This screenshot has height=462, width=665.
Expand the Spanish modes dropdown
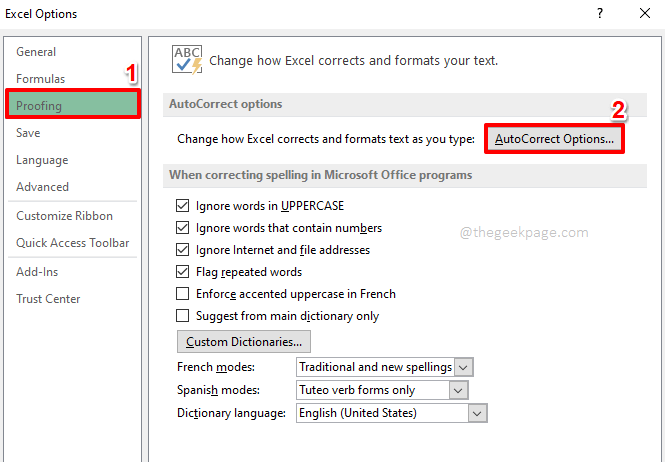coord(382,390)
